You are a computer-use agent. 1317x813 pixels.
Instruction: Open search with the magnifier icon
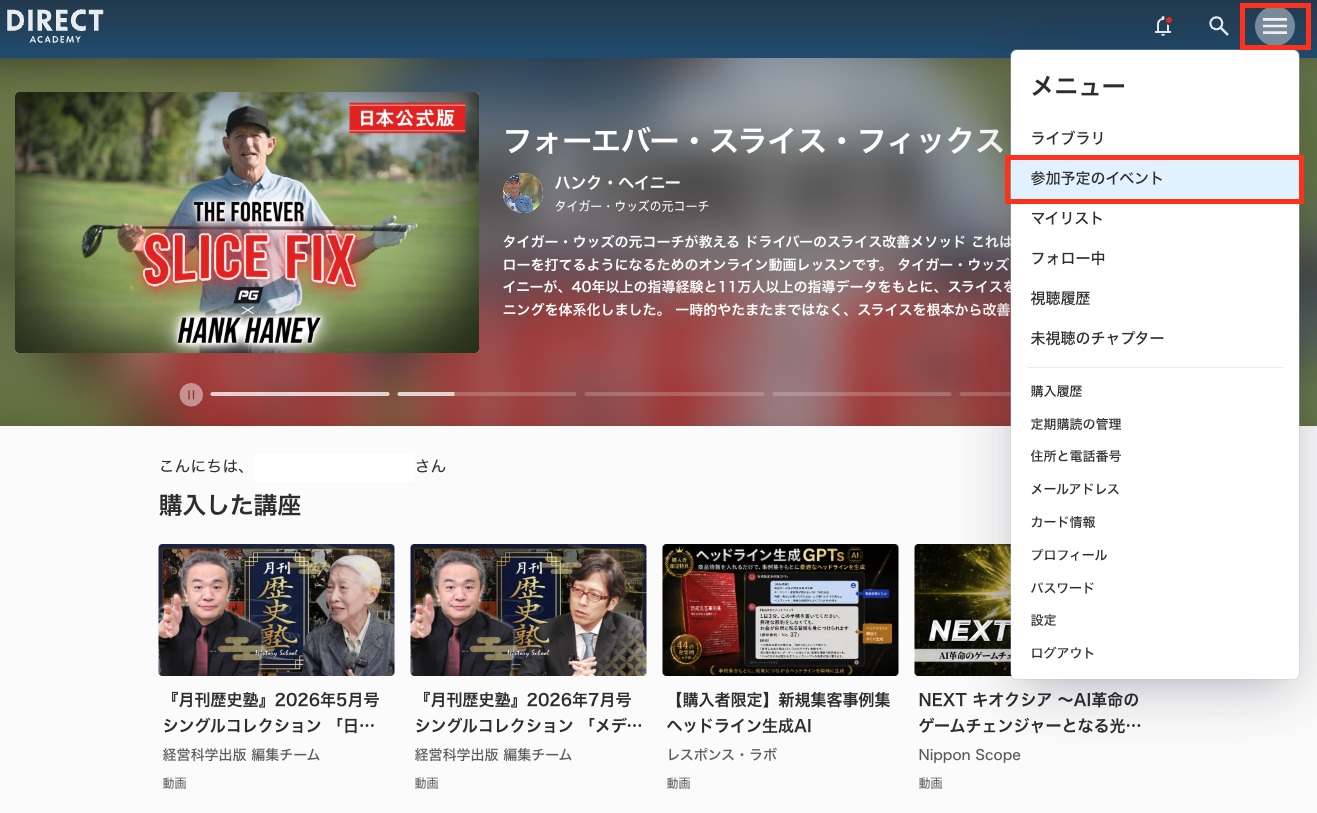(x=1218, y=26)
